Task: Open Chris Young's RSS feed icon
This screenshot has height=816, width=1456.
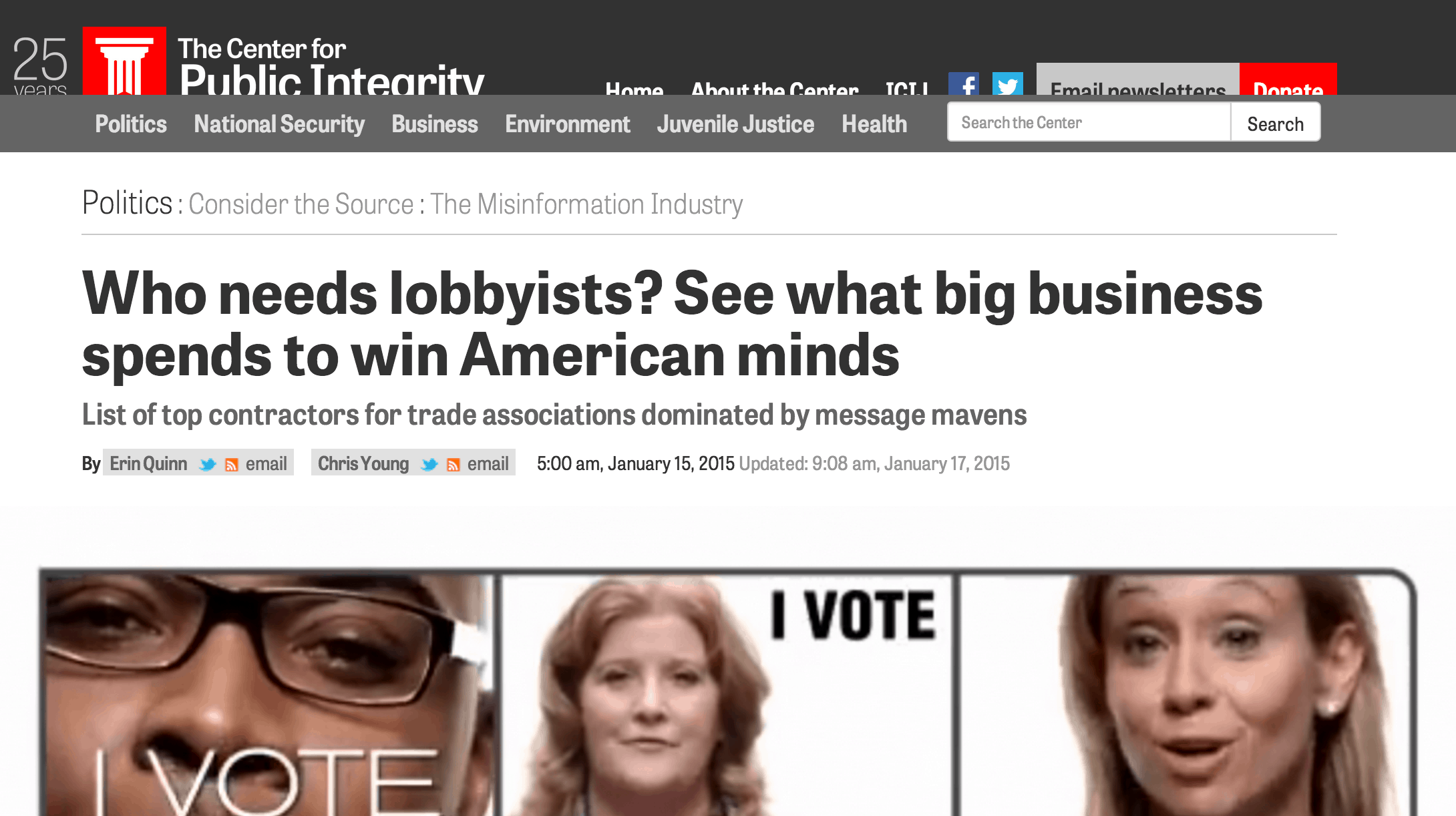Action: point(453,465)
